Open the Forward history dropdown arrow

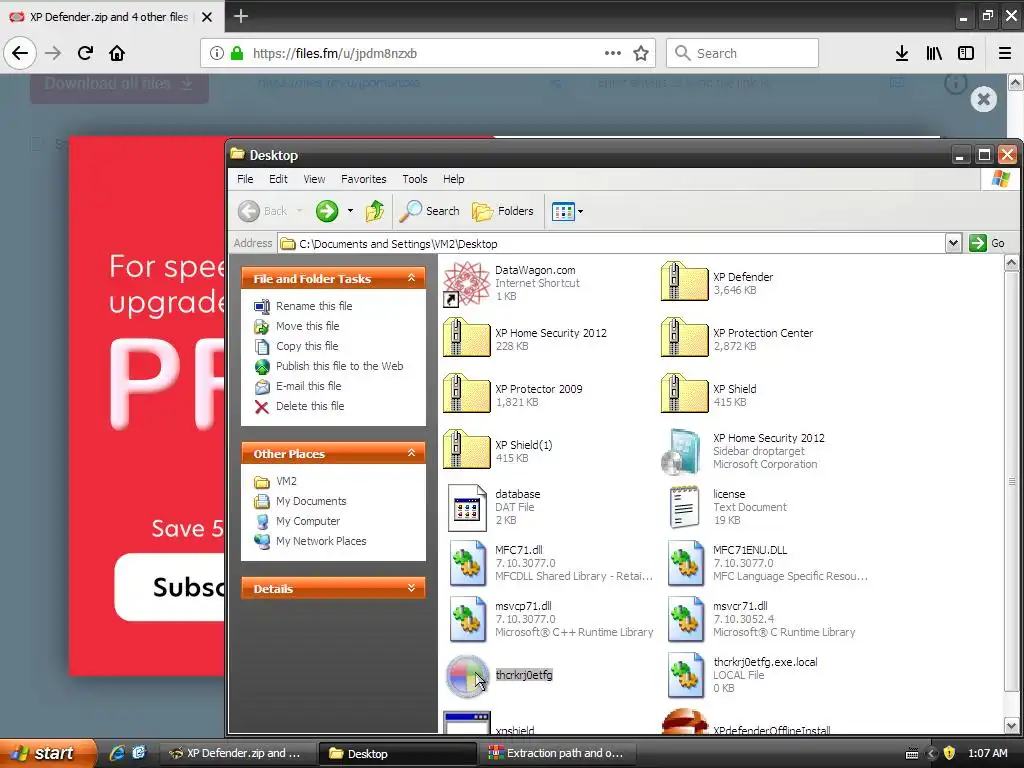point(351,211)
